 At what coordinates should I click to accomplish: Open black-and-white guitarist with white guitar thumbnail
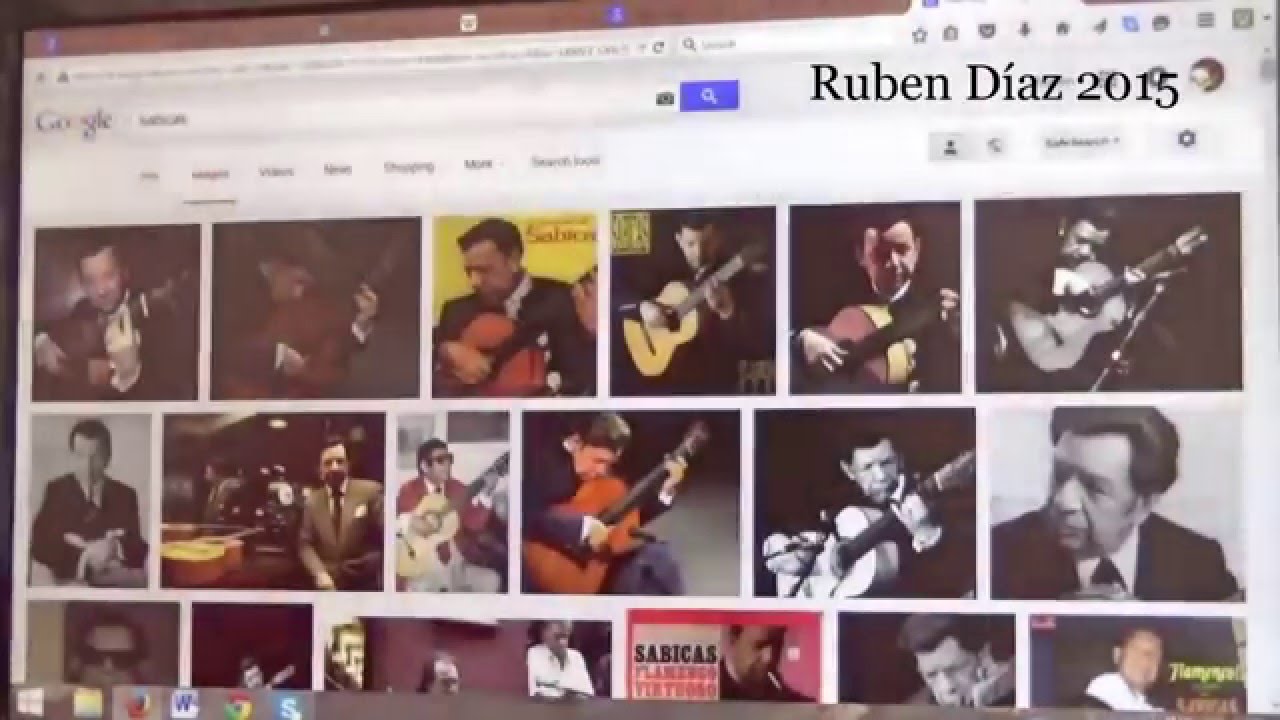pos(865,503)
